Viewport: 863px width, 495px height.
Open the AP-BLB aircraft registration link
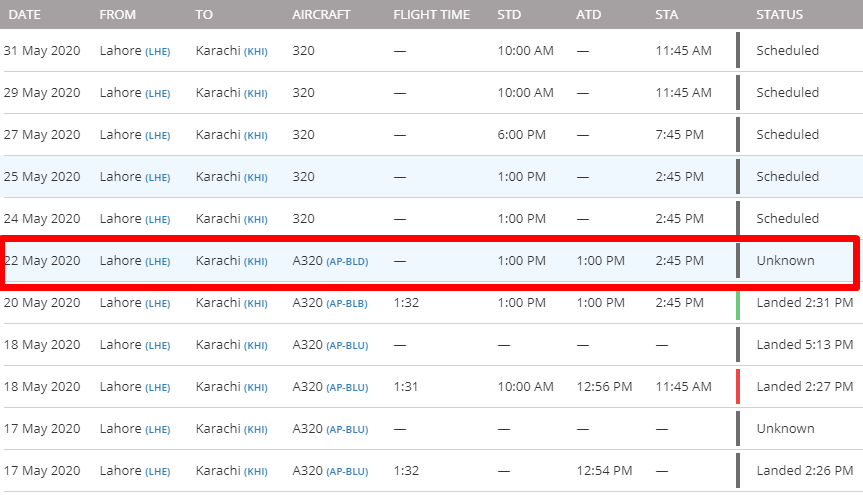point(347,304)
